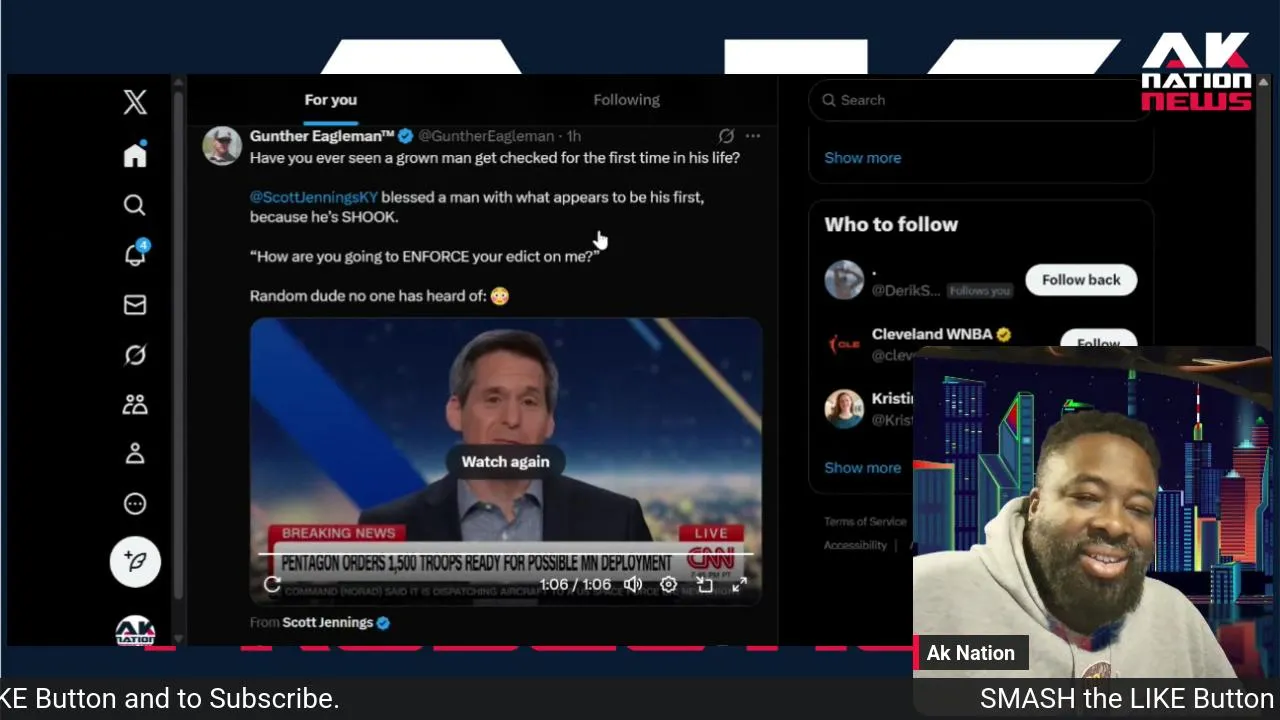The height and width of the screenshot is (720, 1280).
Task: Click Follow for Cleveland WNBA
Action: (1098, 340)
